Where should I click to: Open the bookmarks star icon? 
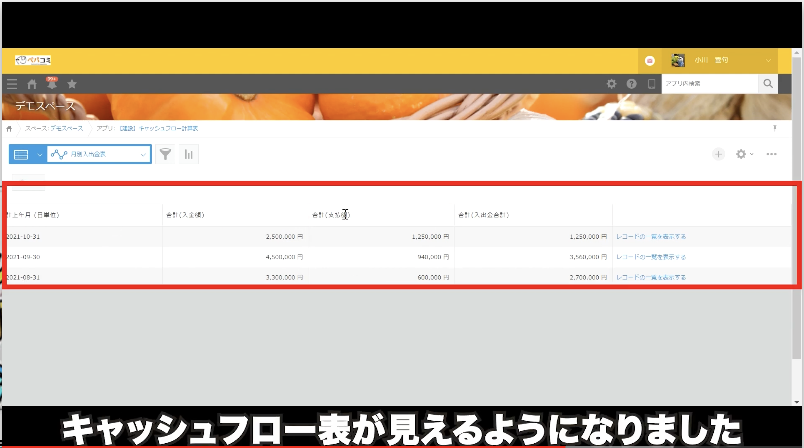(x=71, y=85)
